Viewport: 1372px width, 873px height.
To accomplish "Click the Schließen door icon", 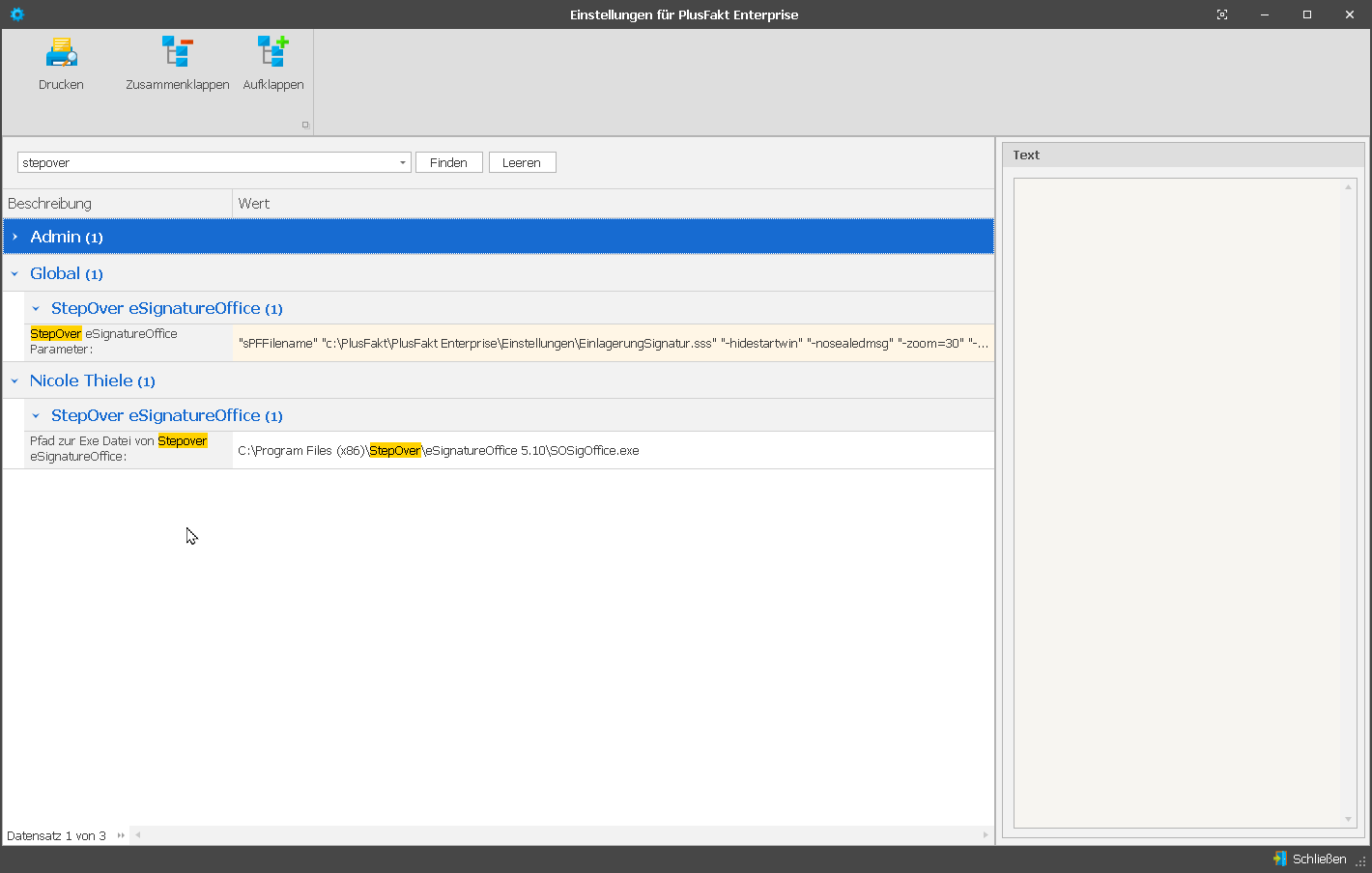I will [1280, 859].
